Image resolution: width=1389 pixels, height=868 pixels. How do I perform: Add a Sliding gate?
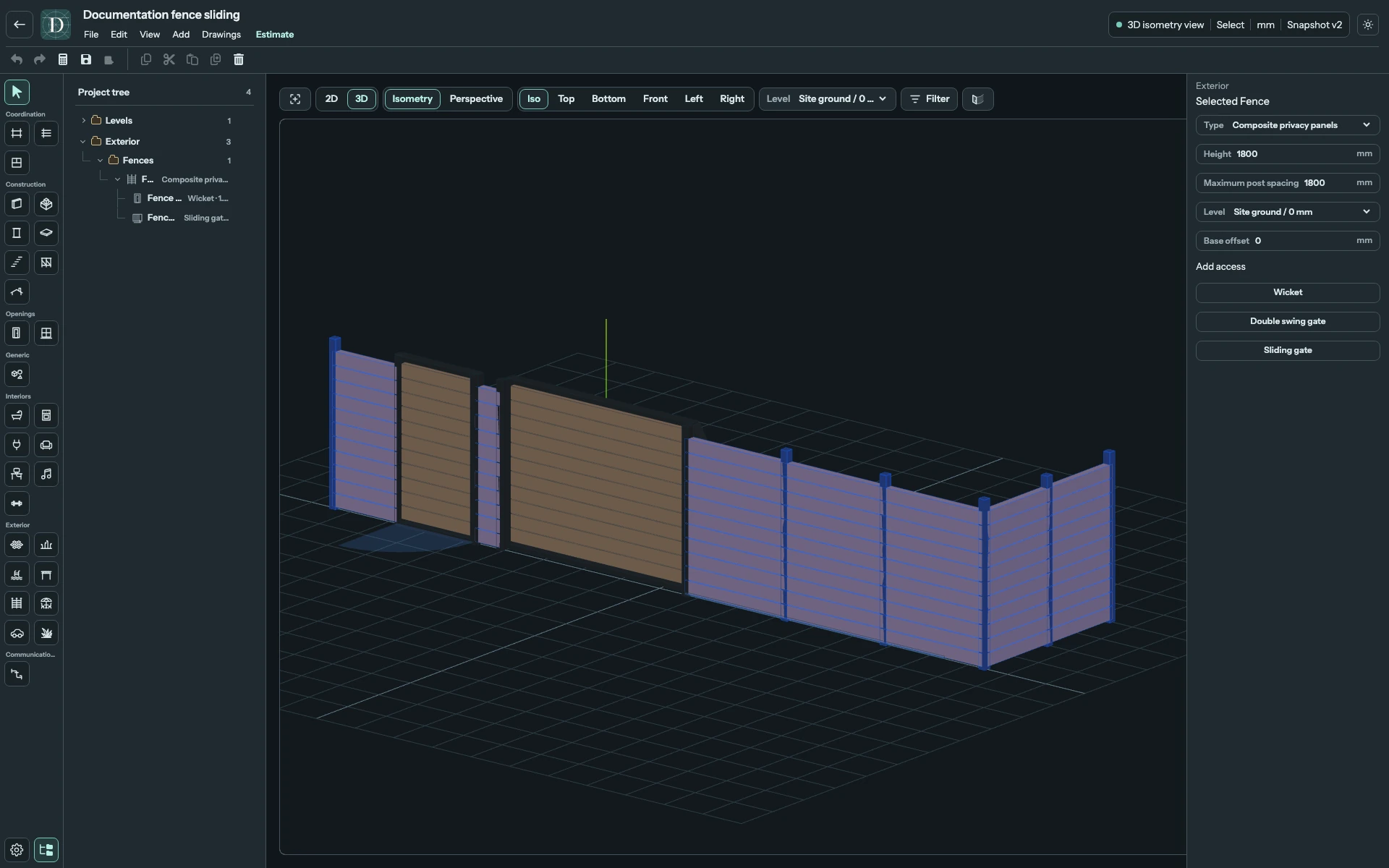[1288, 350]
